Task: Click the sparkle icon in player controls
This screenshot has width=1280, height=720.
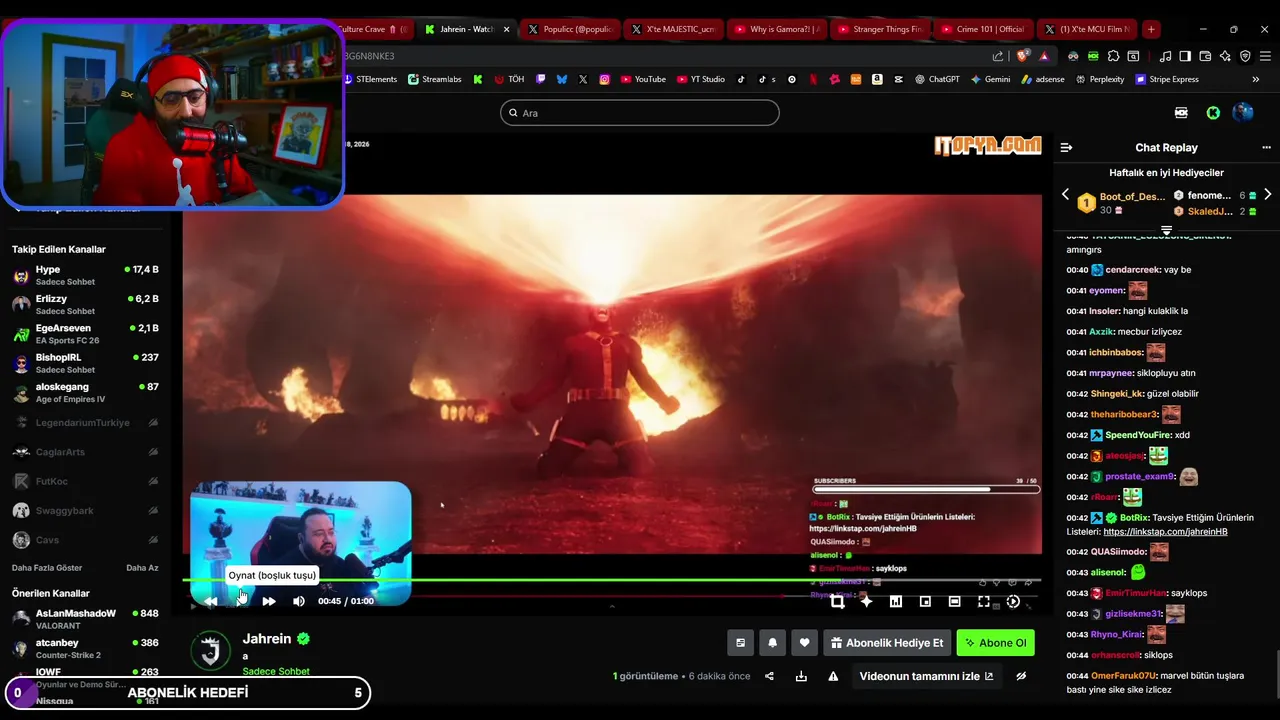Action: click(x=866, y=601)
